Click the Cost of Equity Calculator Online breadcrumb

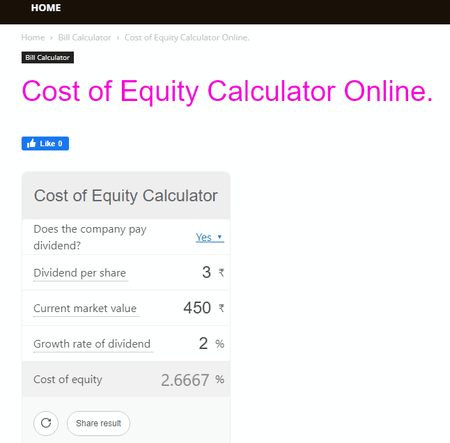pyautogui.click(x=187, y=38)
